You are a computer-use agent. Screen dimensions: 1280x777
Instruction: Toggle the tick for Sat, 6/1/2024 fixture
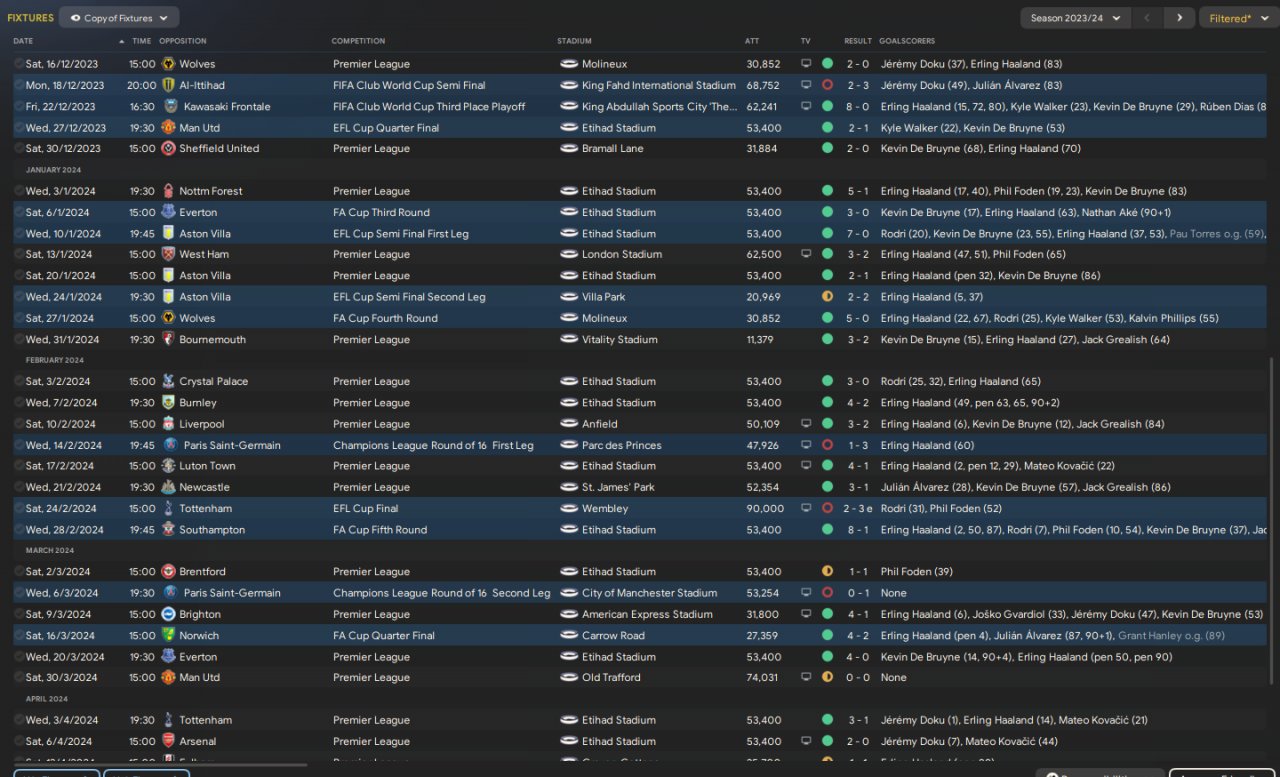19,212
